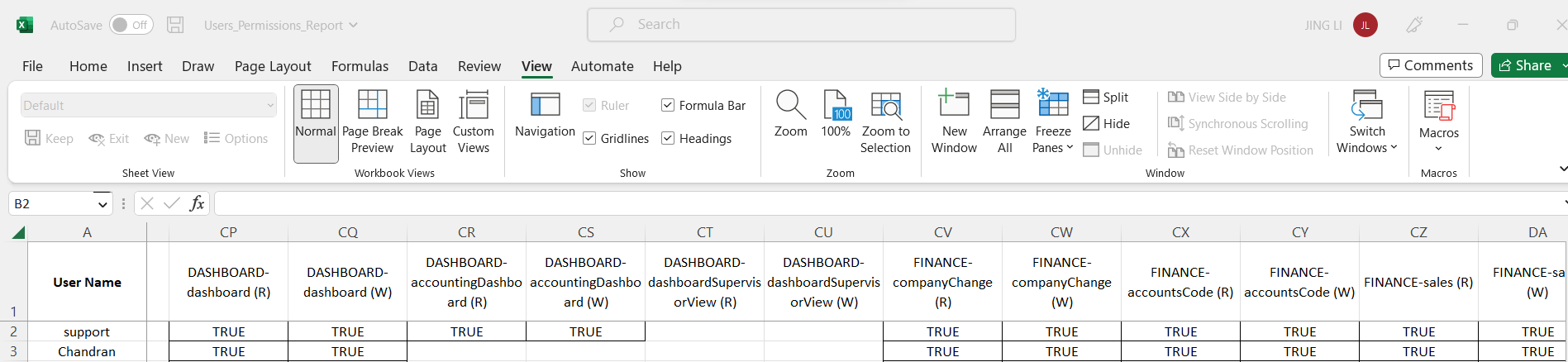The image size is (1568, 362).
Task: Open a New Window
Action: tap(954, 122)
